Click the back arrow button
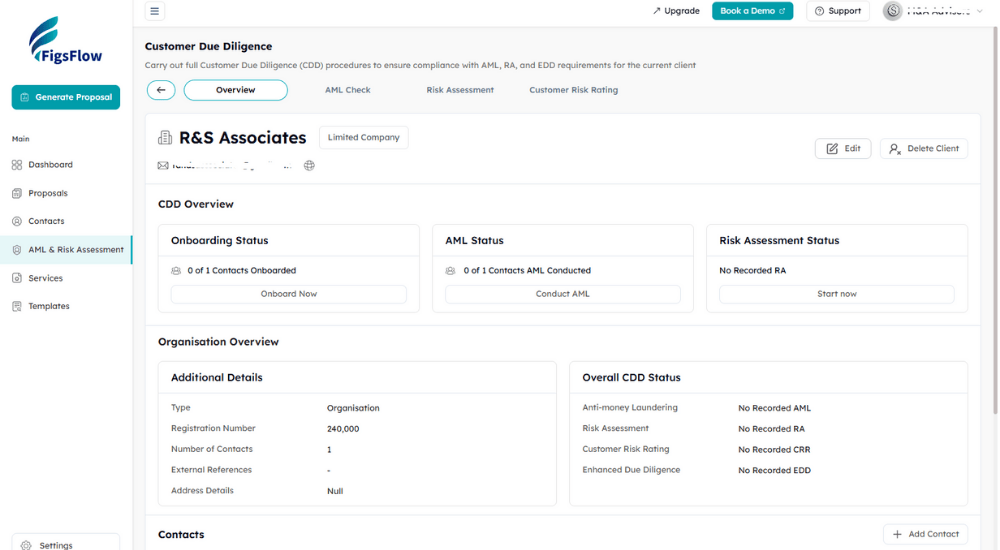 (x=161, y=90)
